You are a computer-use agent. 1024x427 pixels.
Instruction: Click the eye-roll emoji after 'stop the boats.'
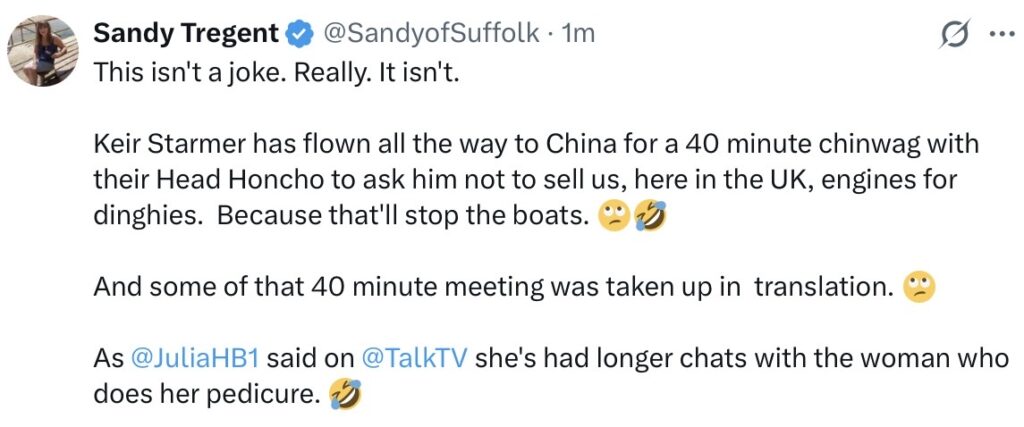611,216
